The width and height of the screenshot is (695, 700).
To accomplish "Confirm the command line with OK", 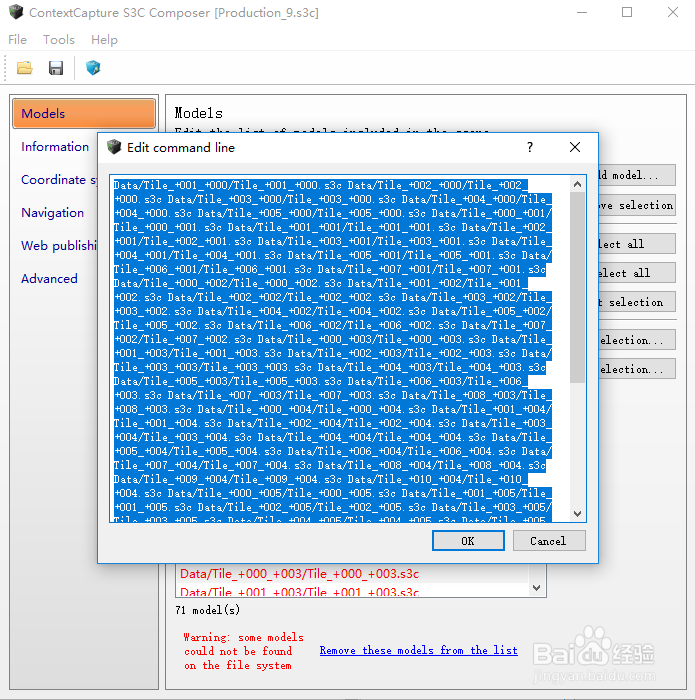I will pyautogui.click(x=468, y=541).
